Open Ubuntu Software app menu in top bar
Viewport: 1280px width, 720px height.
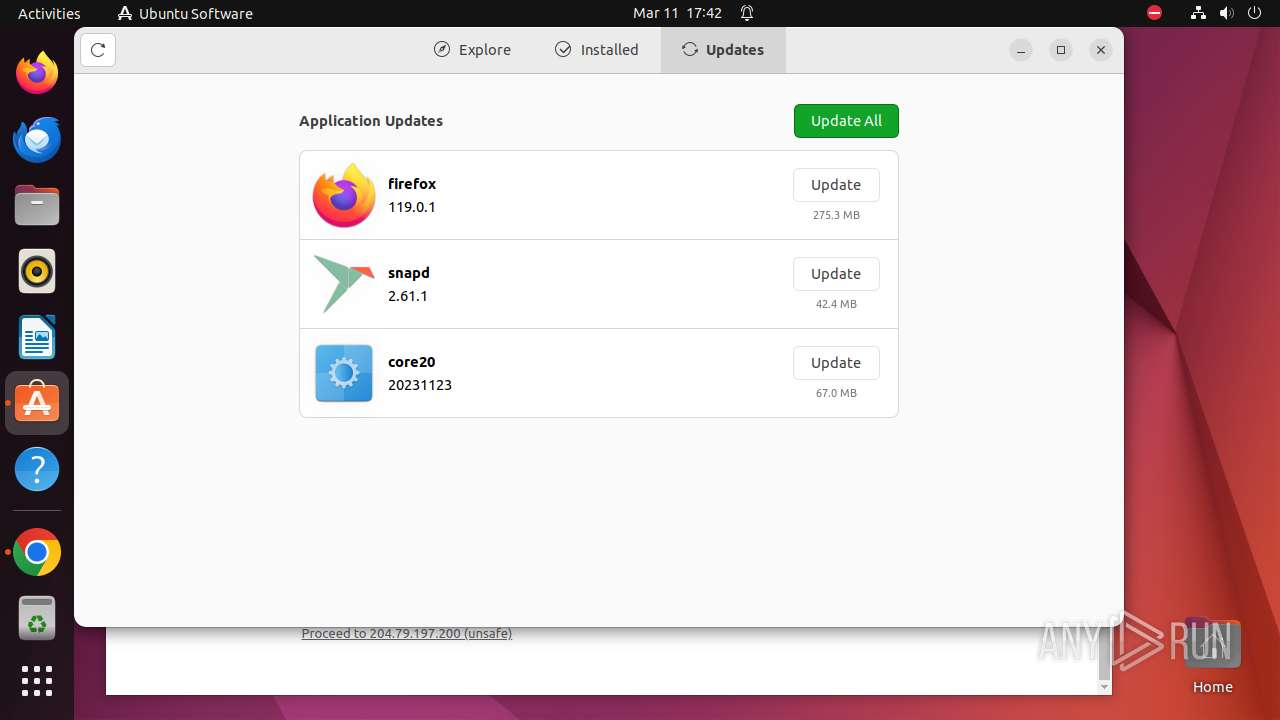click(x=185, y=13)
